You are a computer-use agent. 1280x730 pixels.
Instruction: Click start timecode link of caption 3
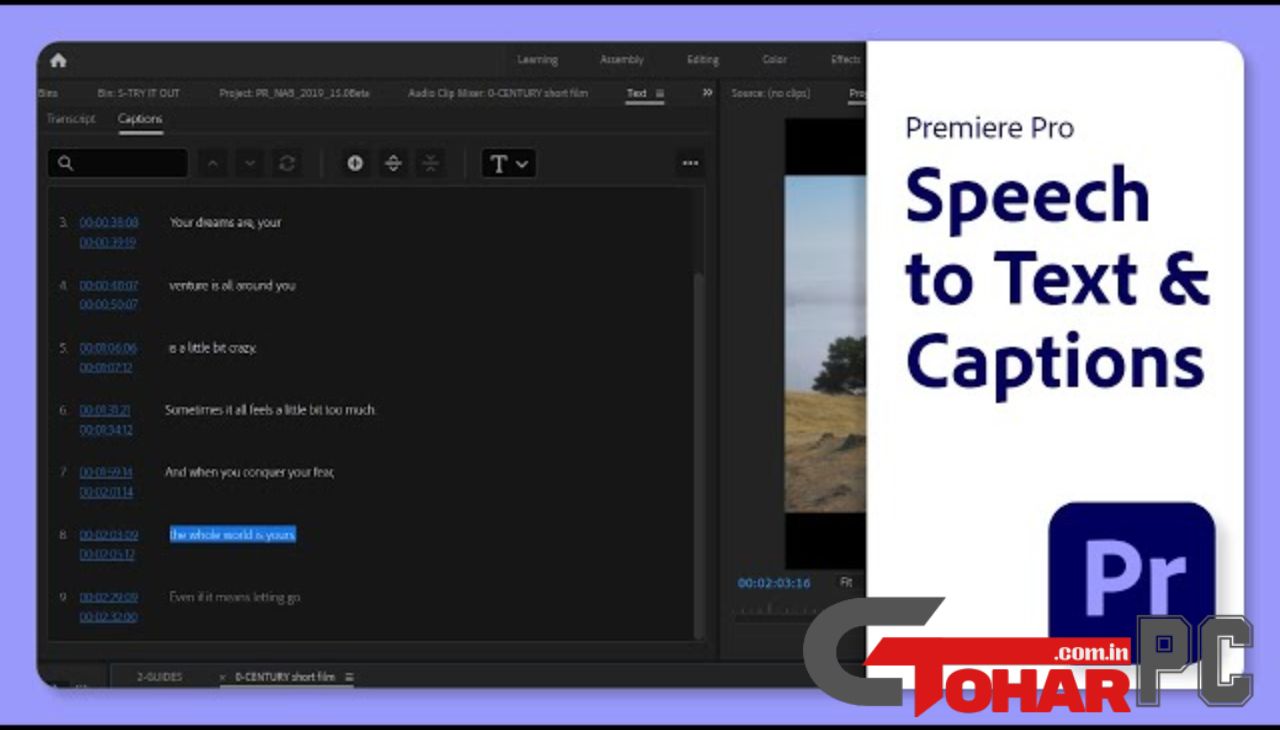pos(109,223)
